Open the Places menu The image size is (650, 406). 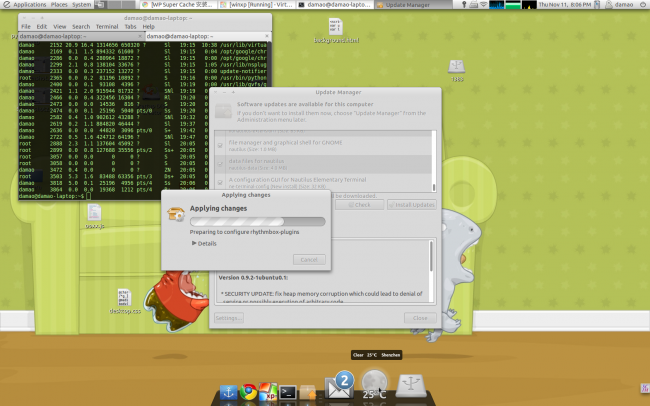point(59,5)
